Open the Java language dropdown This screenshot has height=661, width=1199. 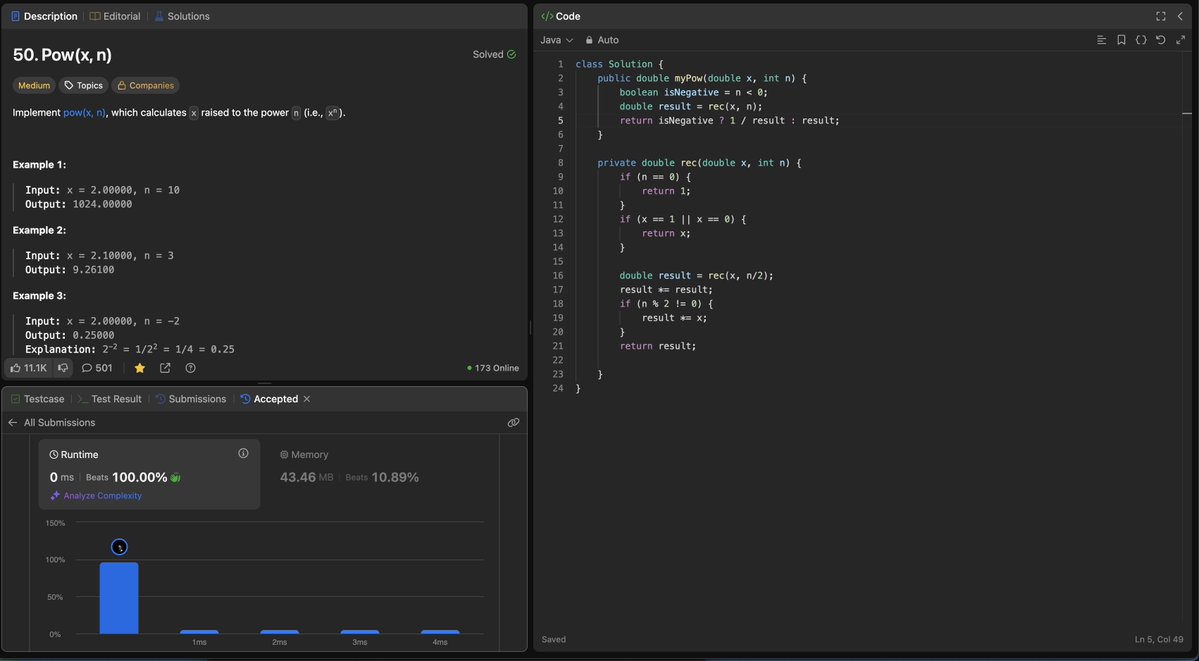[x=557, y=40]
